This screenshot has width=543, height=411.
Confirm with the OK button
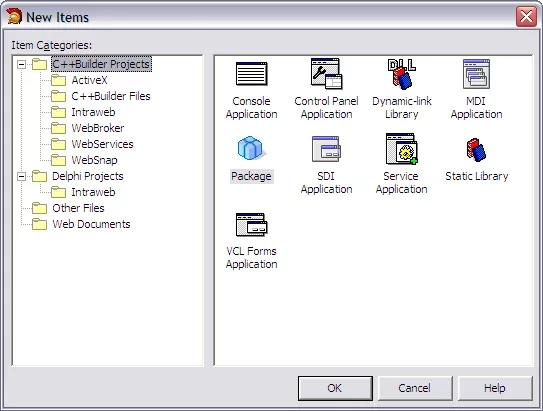pos(335,388)
